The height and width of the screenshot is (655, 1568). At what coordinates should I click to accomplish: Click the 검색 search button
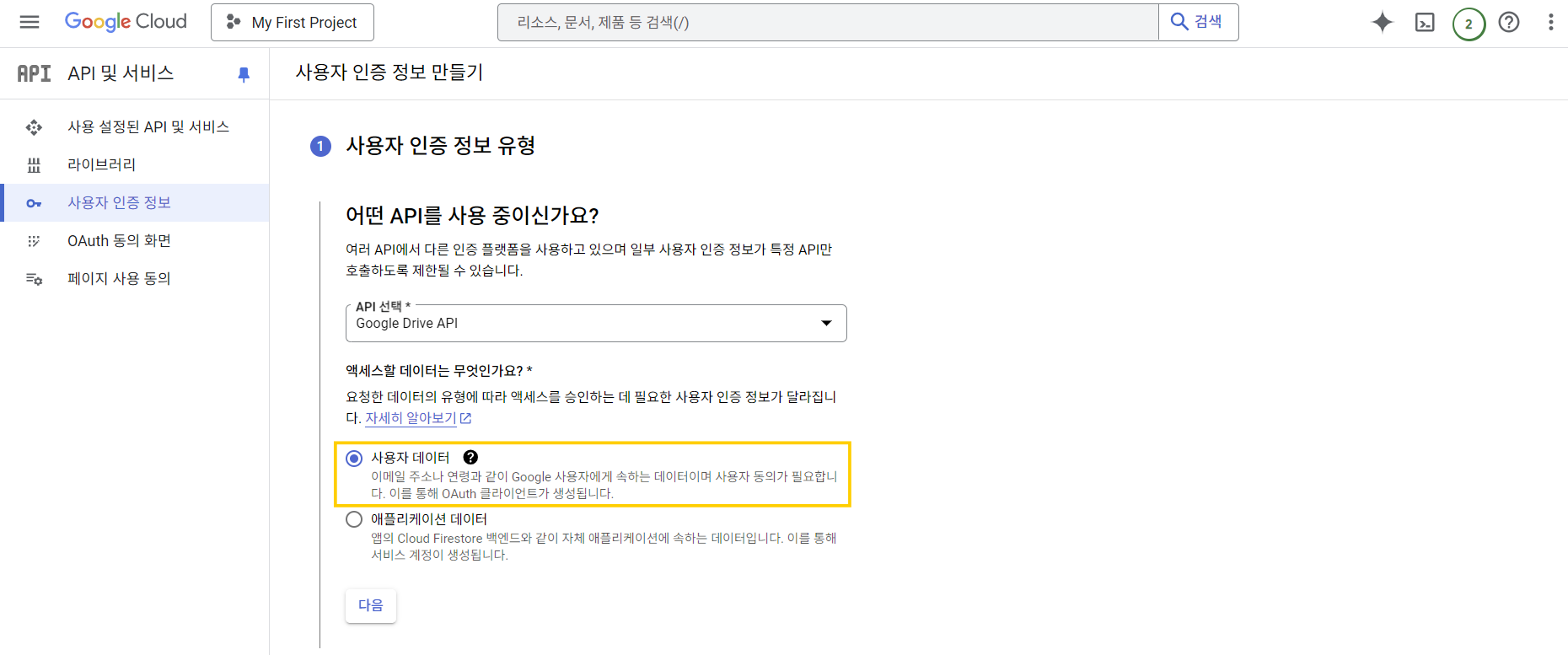[1198, 22]
